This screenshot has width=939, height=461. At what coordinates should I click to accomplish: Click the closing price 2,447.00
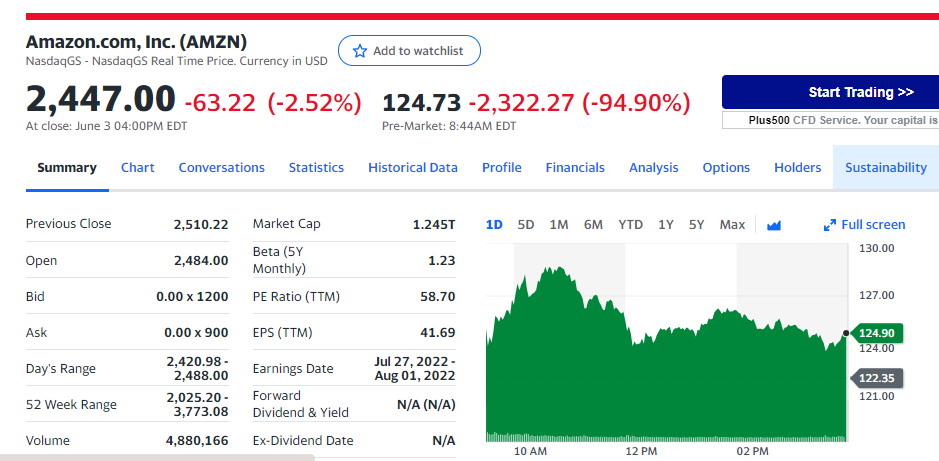pyautogui.click(x=101, y=99)
